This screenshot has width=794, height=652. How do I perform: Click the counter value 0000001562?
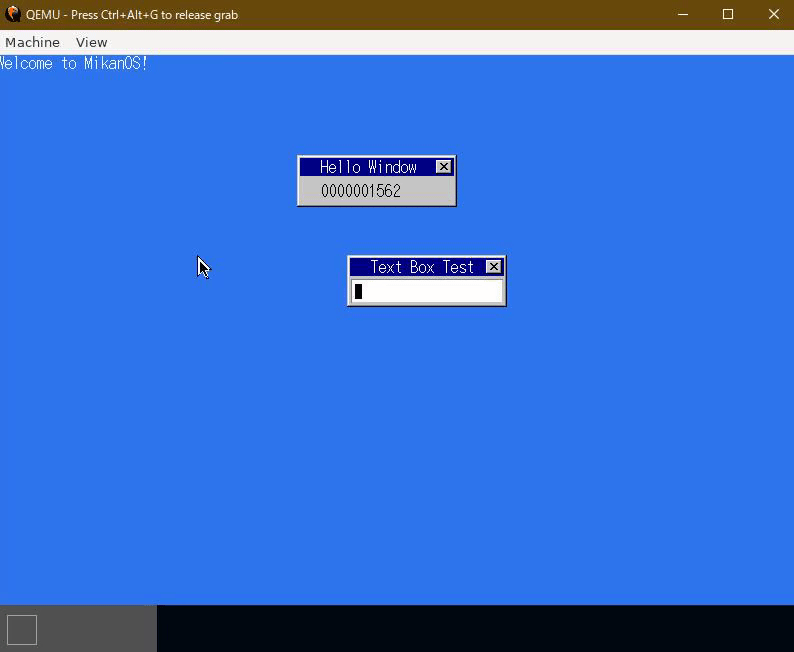pos(361,191)
